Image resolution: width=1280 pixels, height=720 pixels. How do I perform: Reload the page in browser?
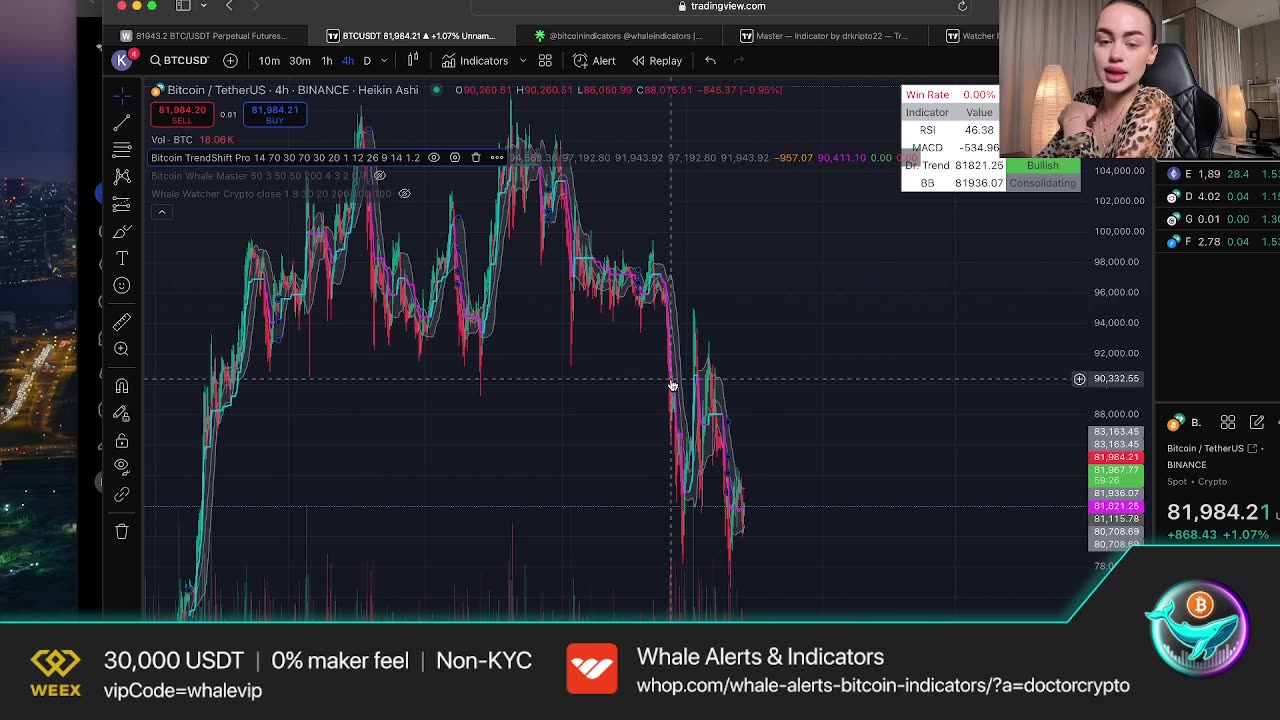[962, 6]
